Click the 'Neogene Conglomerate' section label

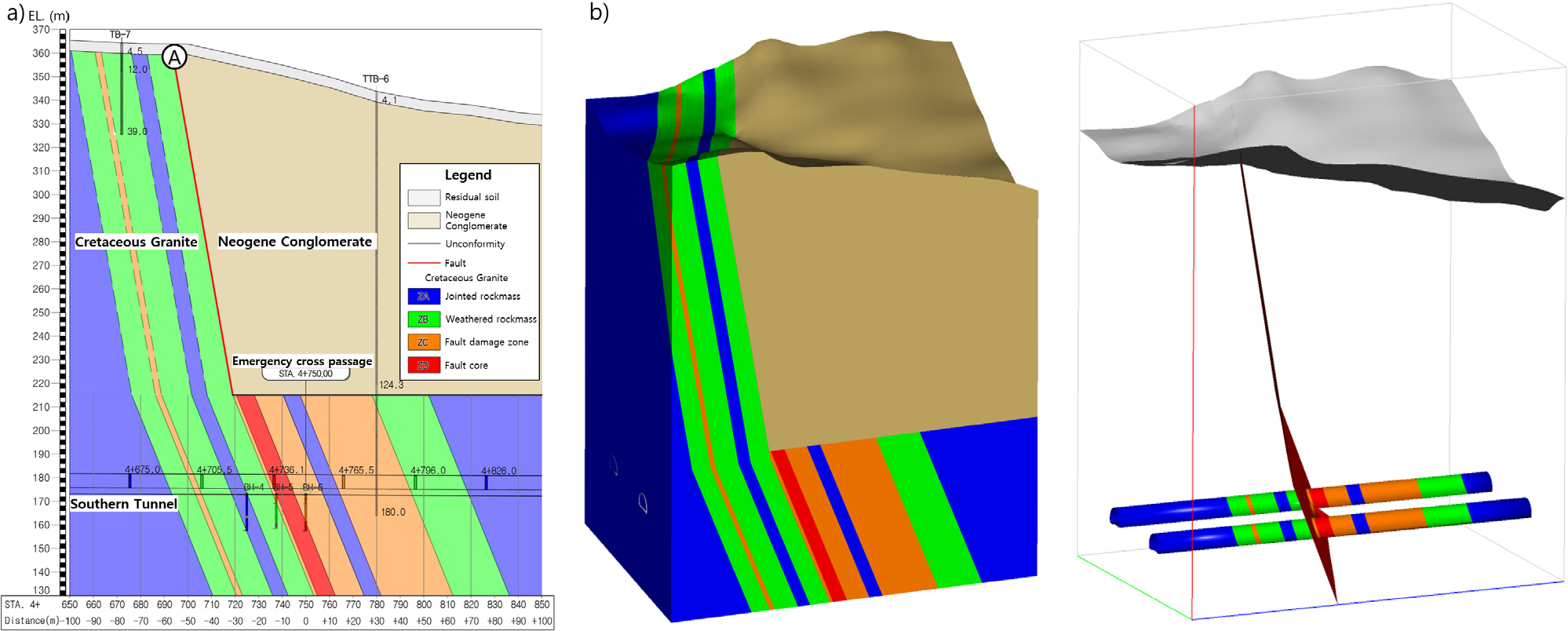click(295, 242)
